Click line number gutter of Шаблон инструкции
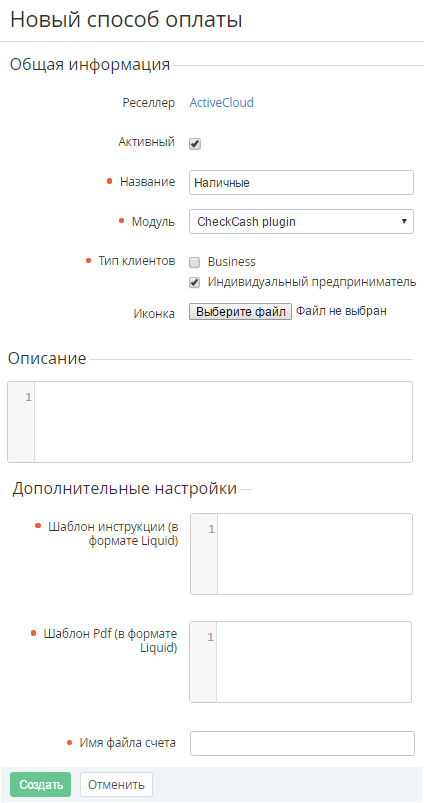The height and width of the screenshot is (803, 424). [204, 554]
